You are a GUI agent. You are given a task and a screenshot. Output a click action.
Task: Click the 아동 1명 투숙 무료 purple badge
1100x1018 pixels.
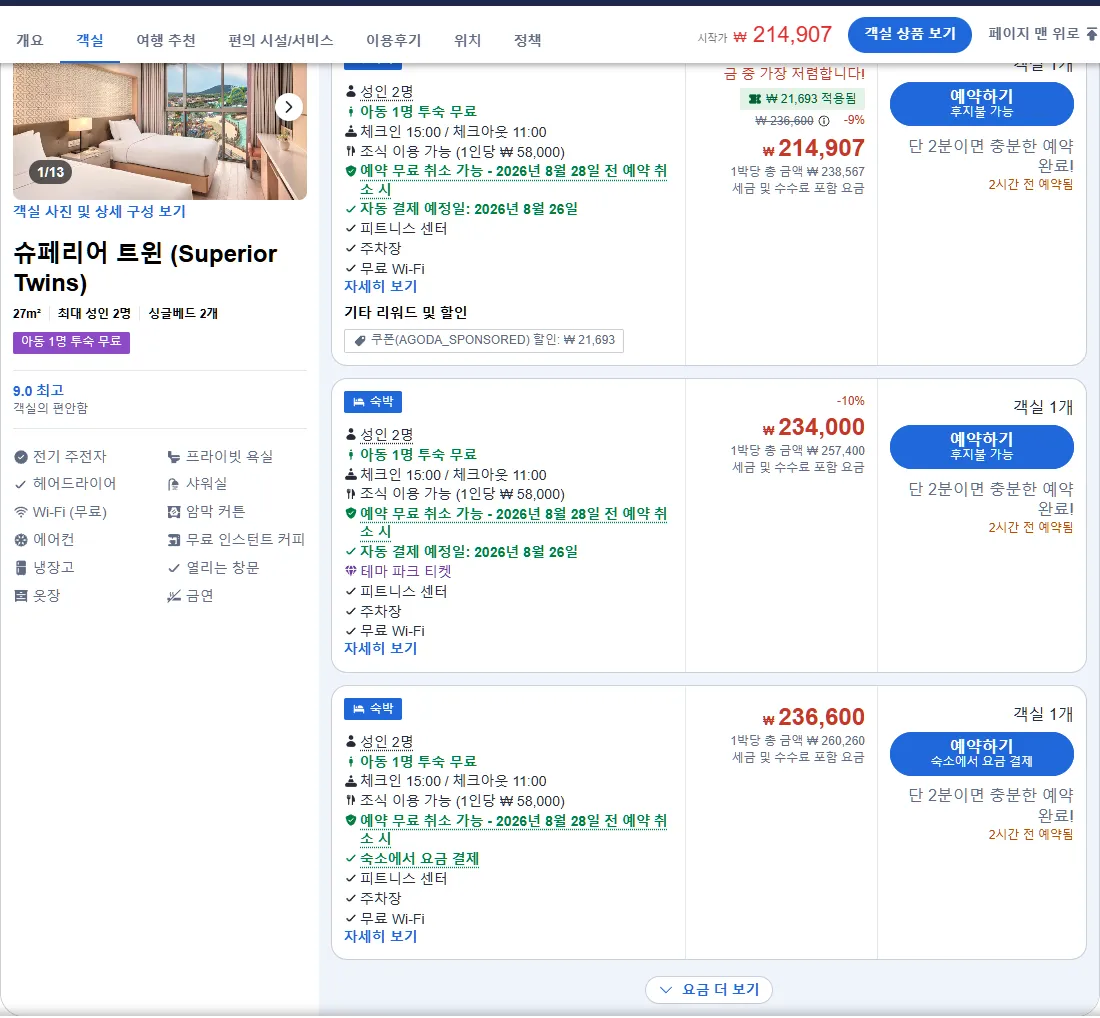[x=71, y=342]
